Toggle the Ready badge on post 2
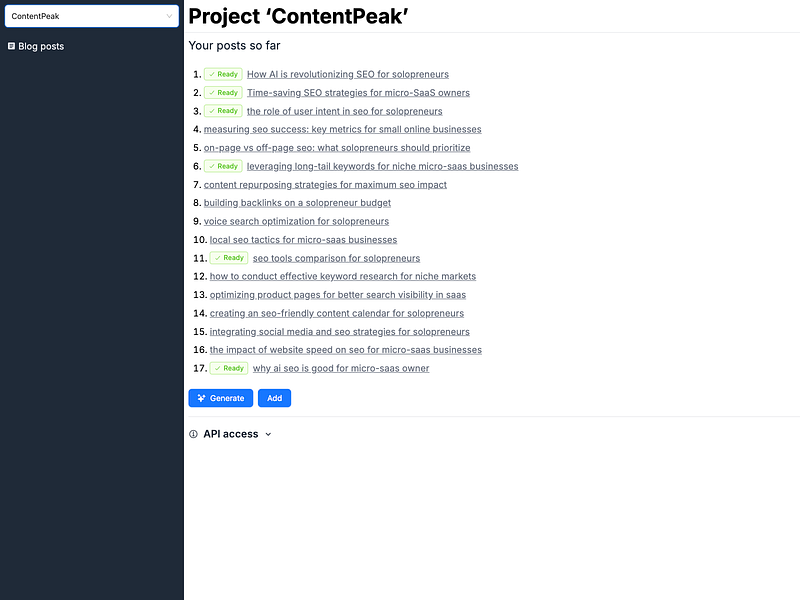 [222, 92]
